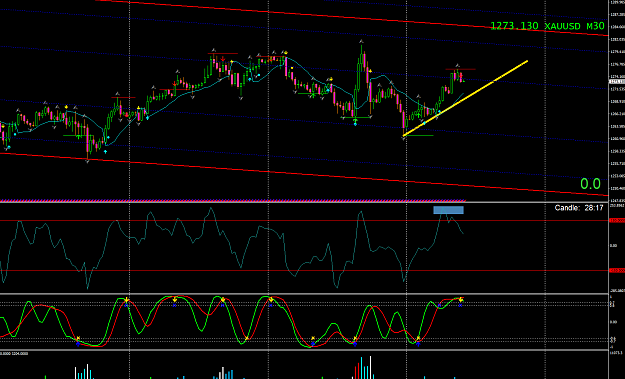This screenshot has height=379, width=625.
Task: Click the fractal arrow above the tallest spike candle
Action: (362, 41)
